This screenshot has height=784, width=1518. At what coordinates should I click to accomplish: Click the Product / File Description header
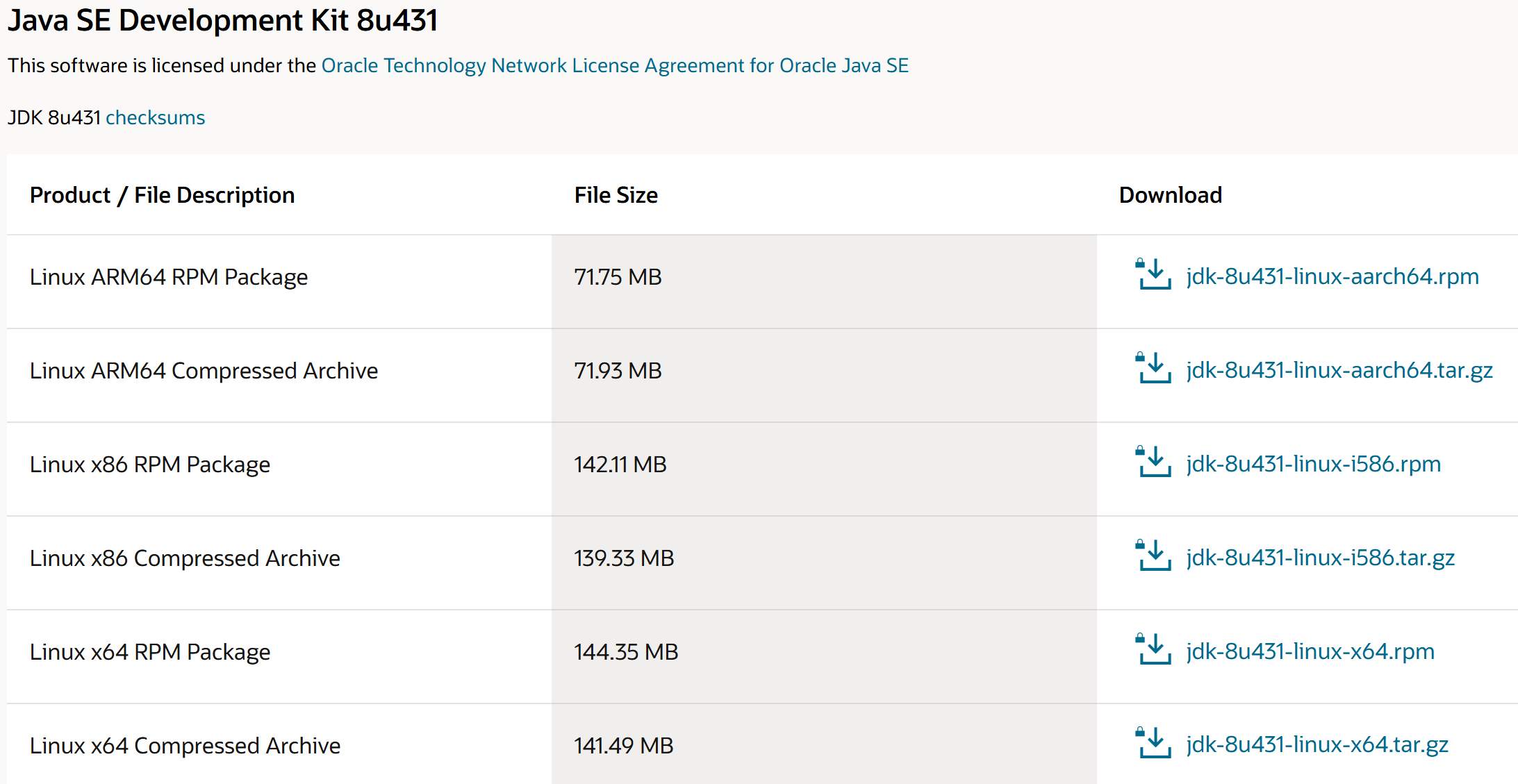click(x=162, y=195)
